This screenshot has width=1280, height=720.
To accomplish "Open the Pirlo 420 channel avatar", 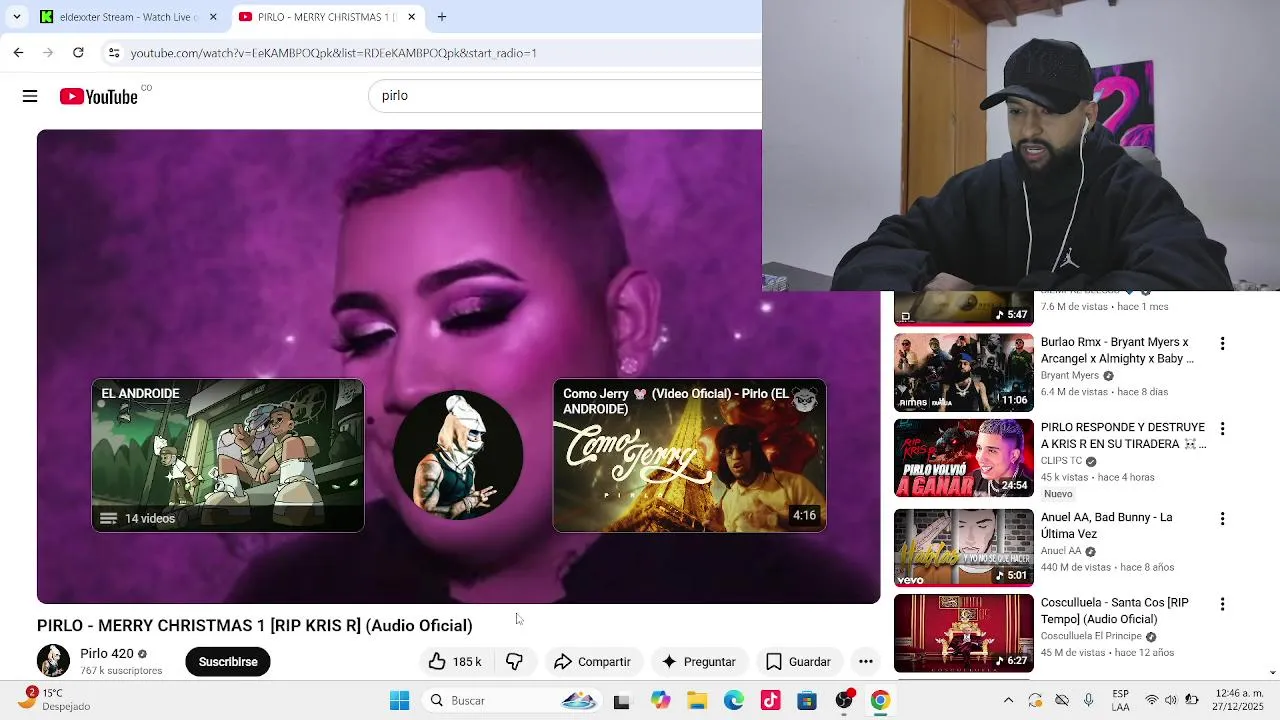I will tap(53, 661).
